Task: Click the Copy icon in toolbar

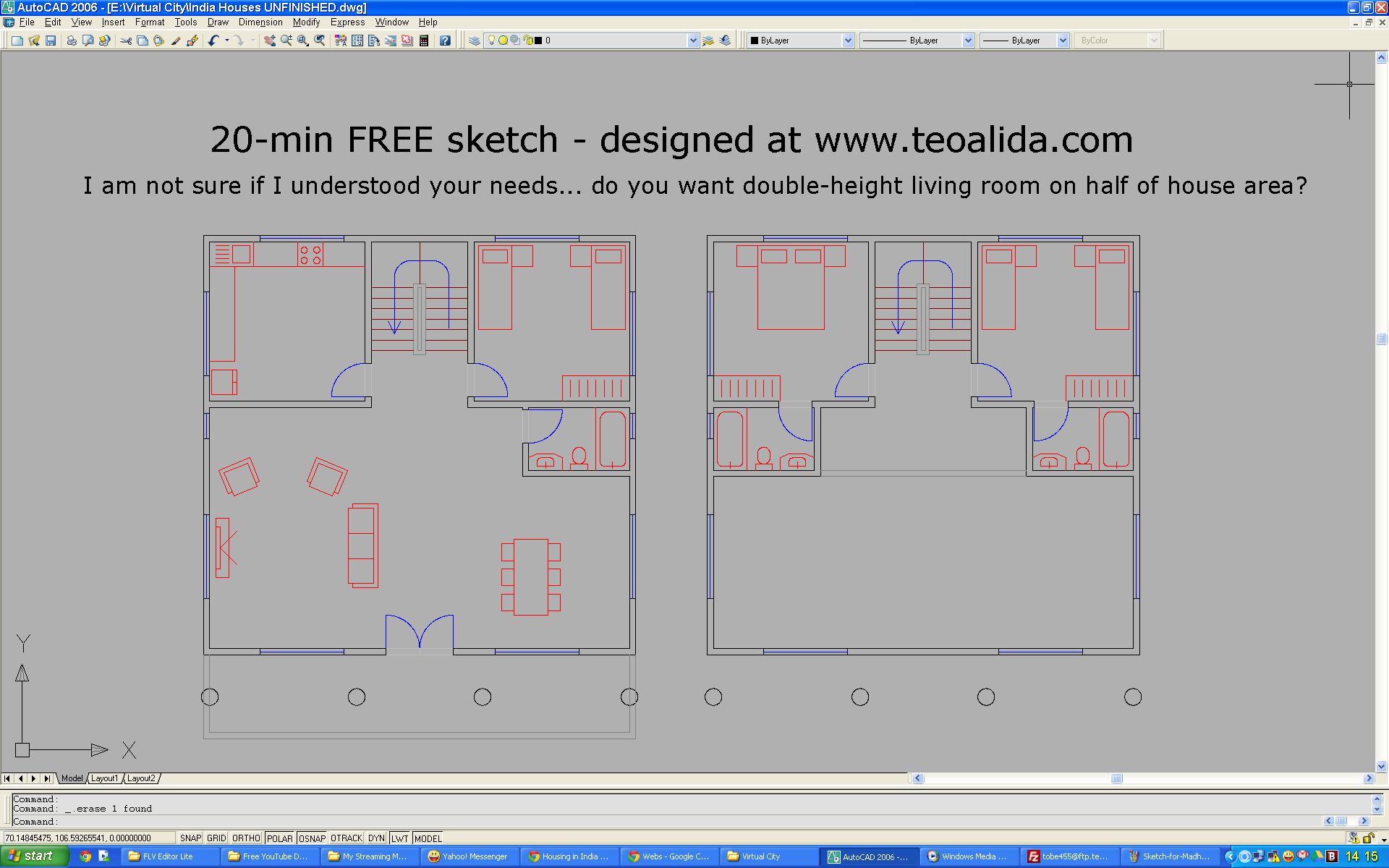Action: (x=143, y=41)
